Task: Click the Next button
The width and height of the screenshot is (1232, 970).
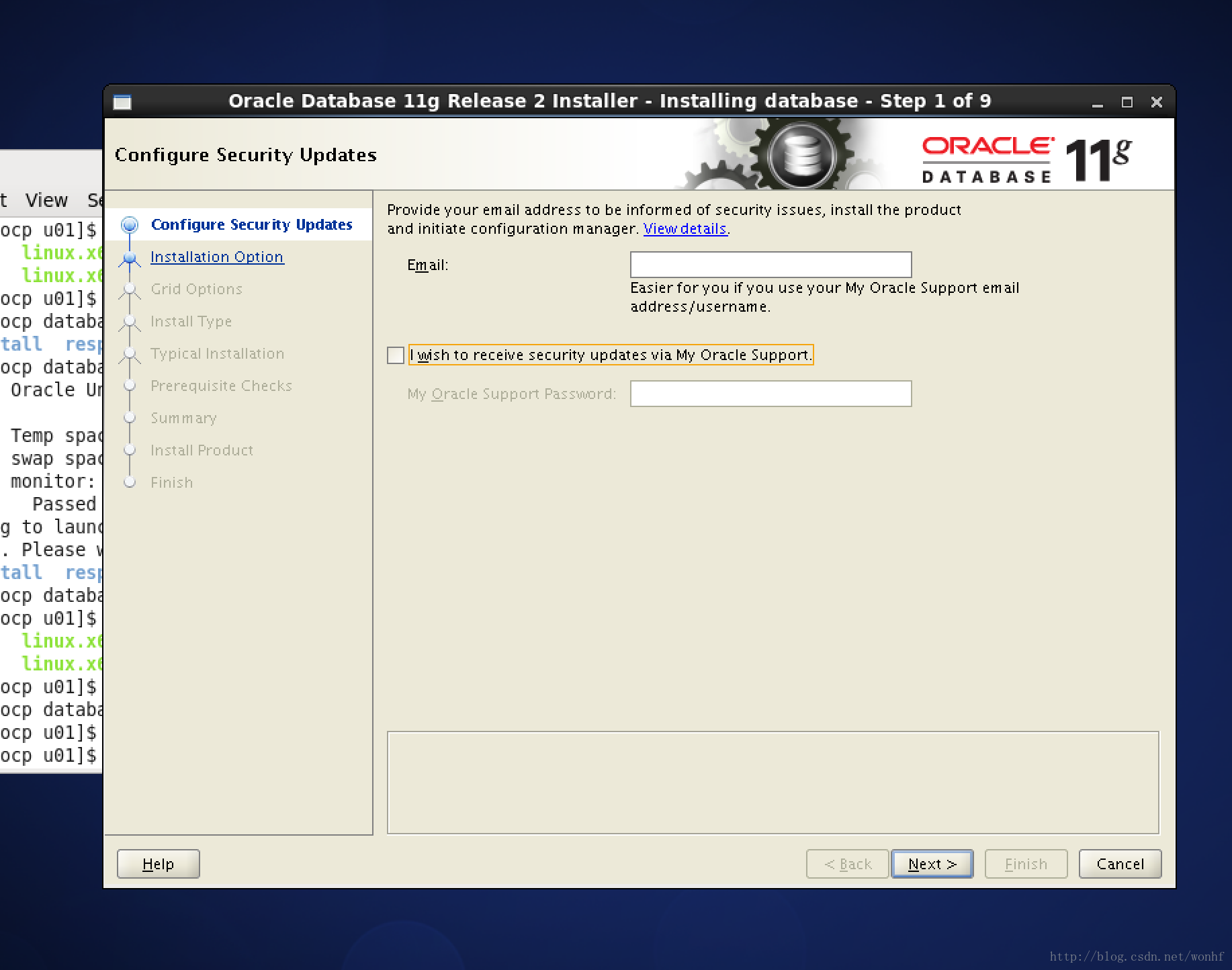Action: [x=932, y=864]
